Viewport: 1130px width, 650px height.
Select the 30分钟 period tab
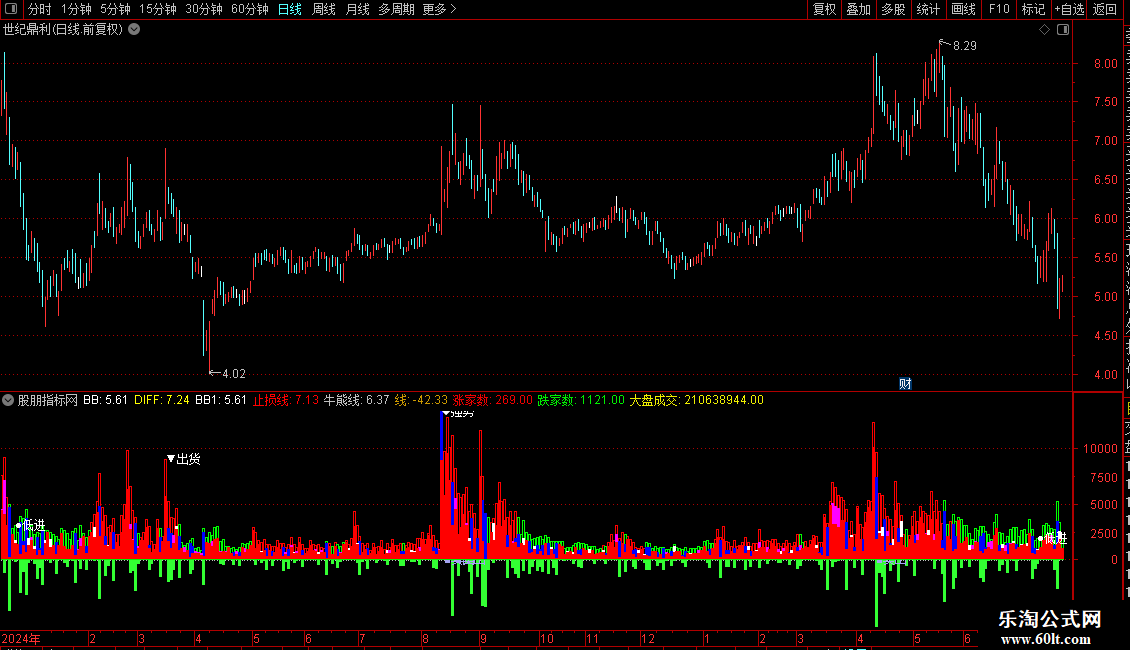[x=203, y=9]
